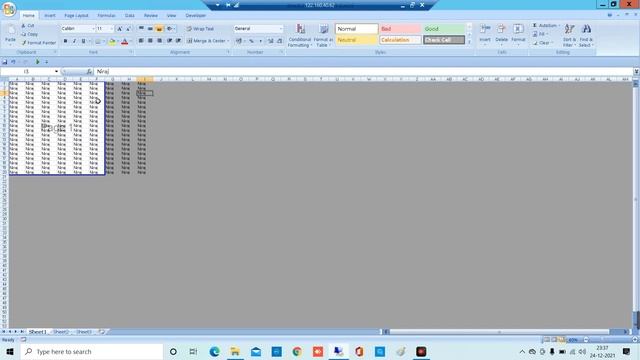Toggle Wrap Text

(200, 29)
